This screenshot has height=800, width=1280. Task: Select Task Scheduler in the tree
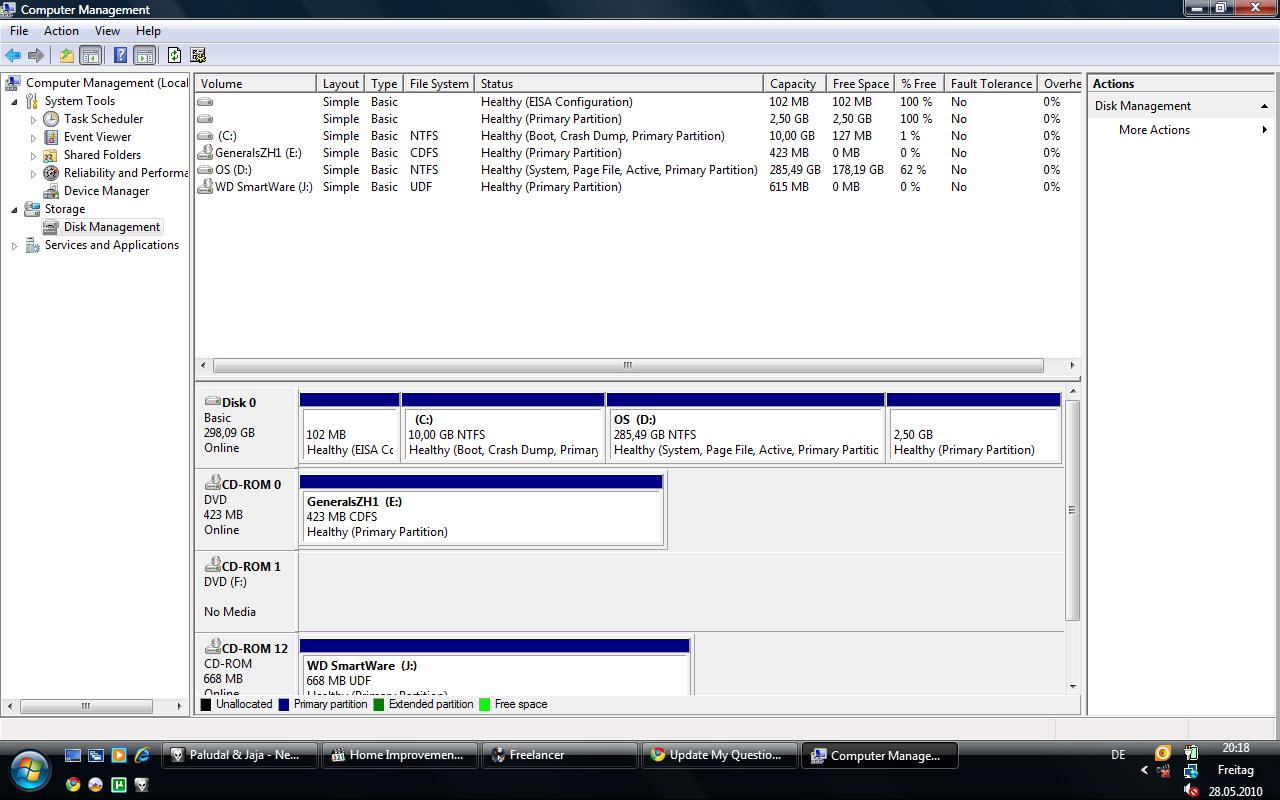[x=103, y=119]
